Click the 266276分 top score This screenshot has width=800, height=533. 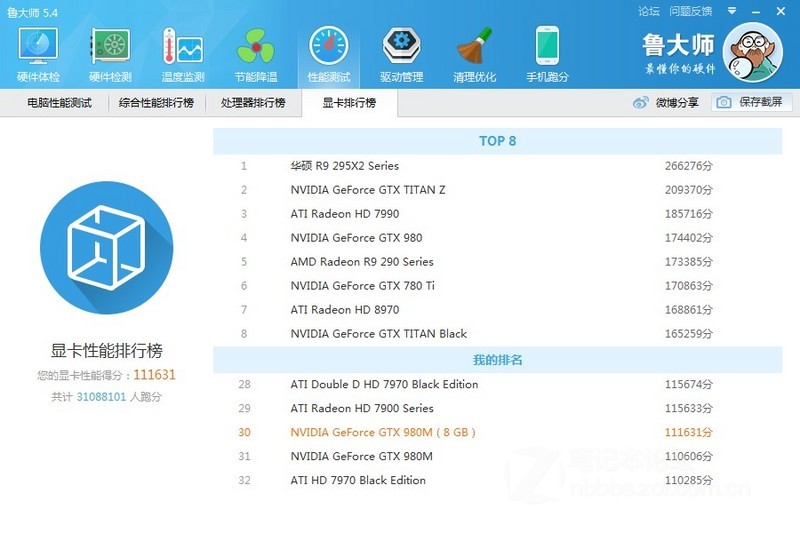688,166
